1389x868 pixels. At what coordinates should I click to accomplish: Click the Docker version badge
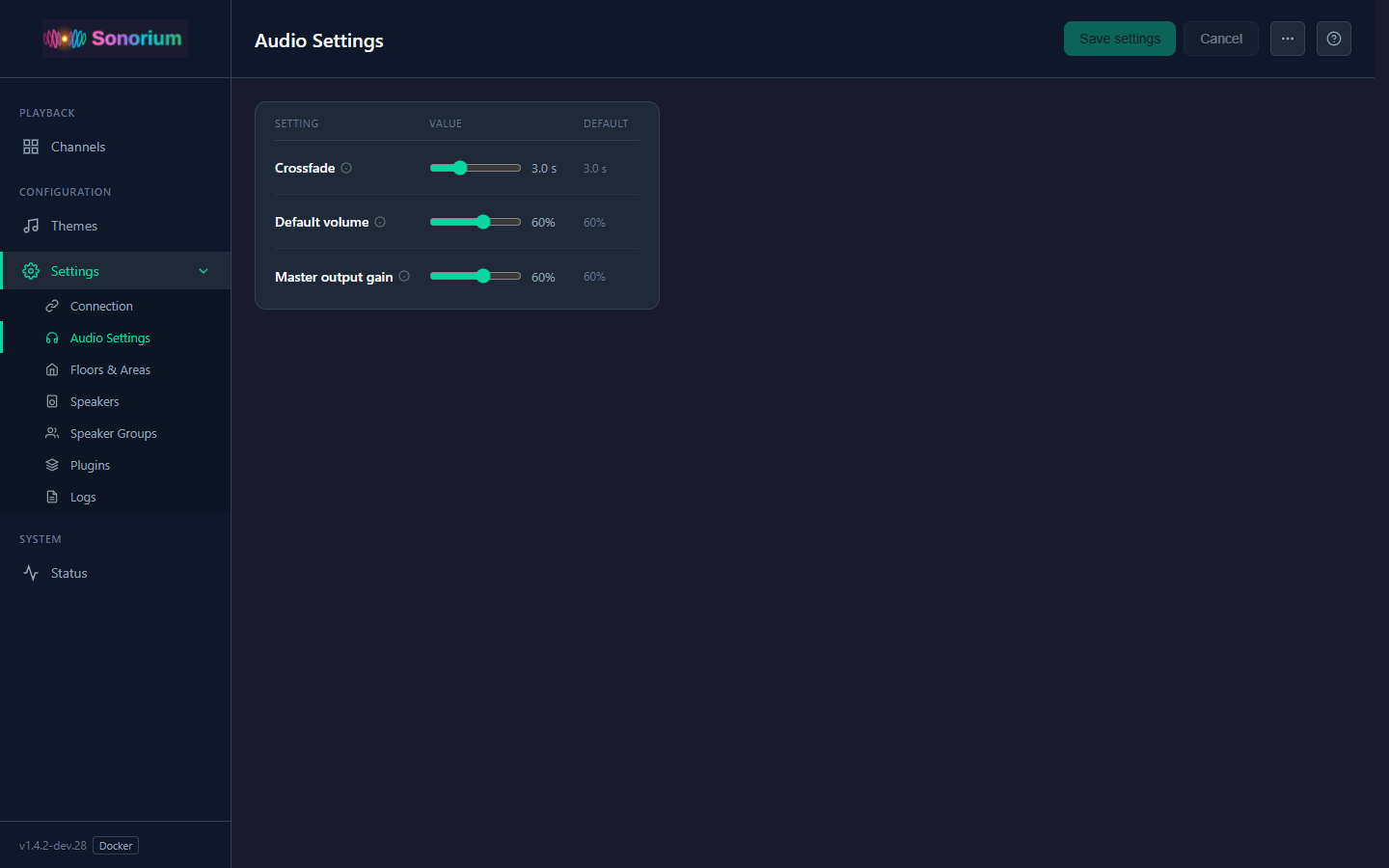(x=116, y=846)
